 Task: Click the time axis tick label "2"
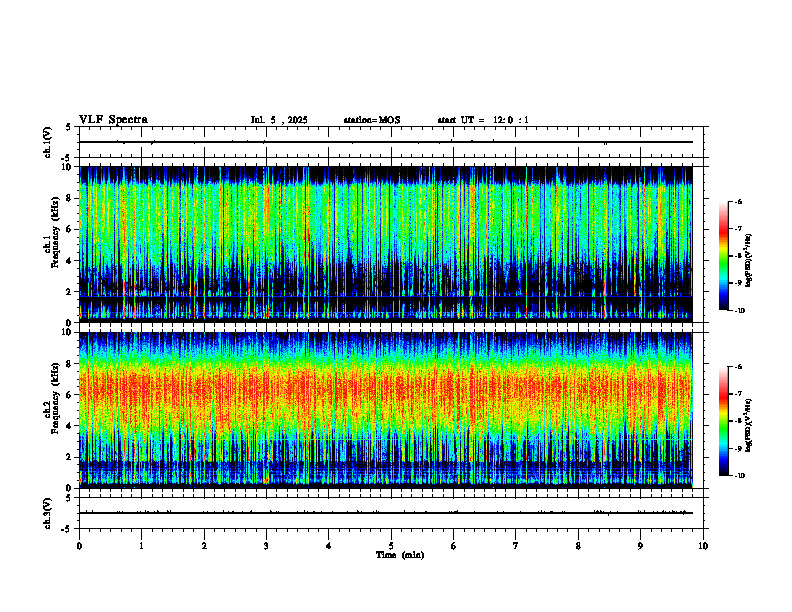[204, 546]
